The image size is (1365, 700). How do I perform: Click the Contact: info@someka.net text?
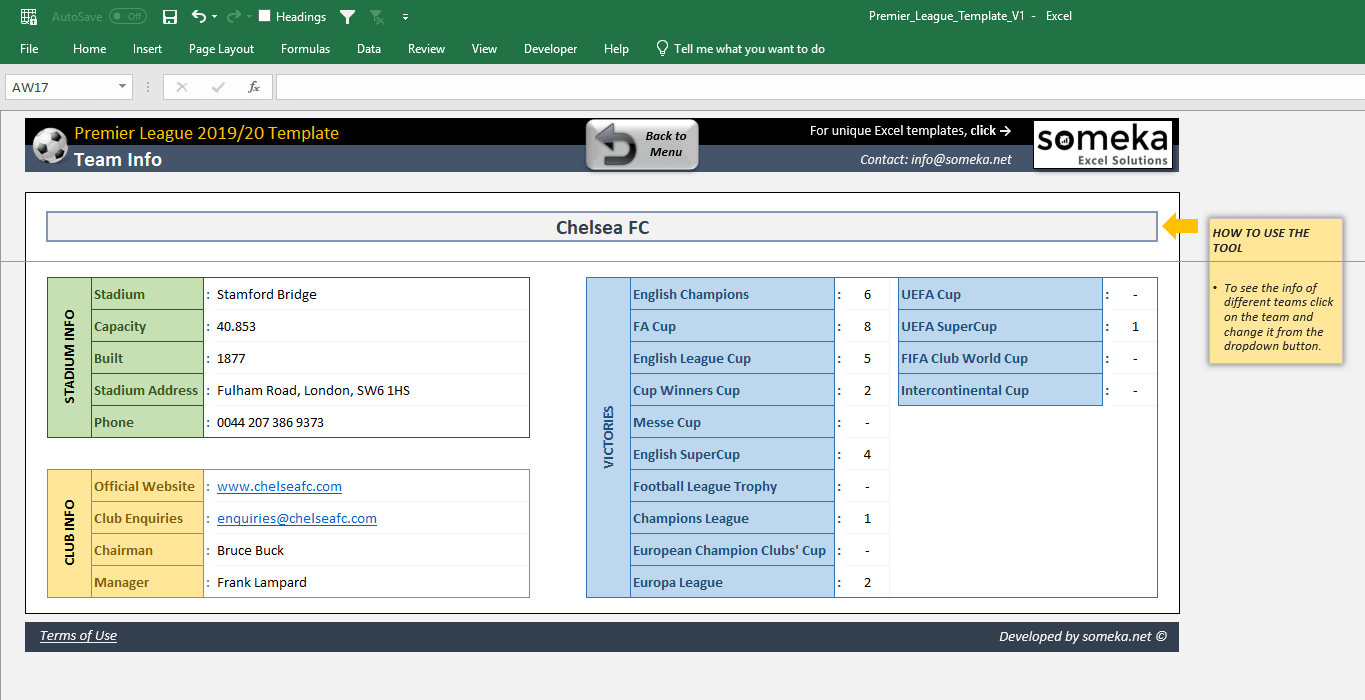click(935, 159)
